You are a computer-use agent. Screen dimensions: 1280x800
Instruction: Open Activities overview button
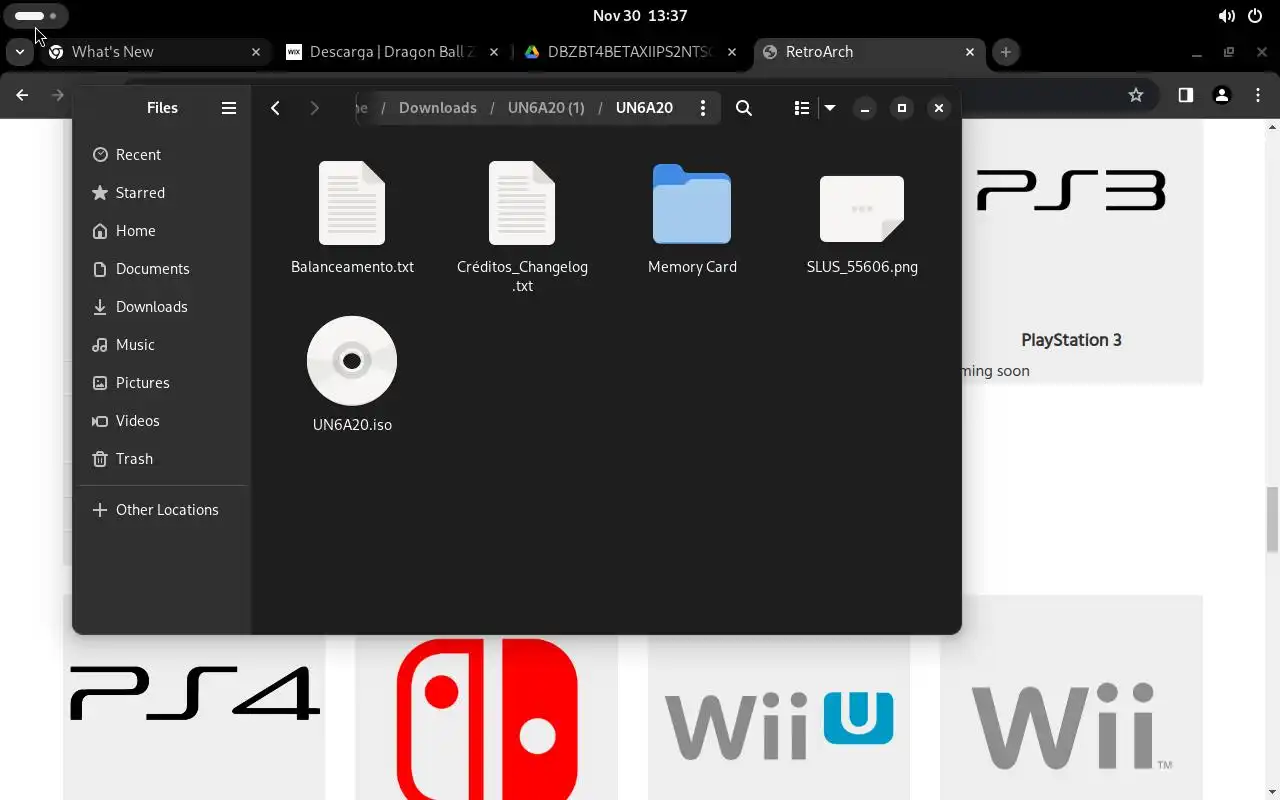click(x=38, y=16)
